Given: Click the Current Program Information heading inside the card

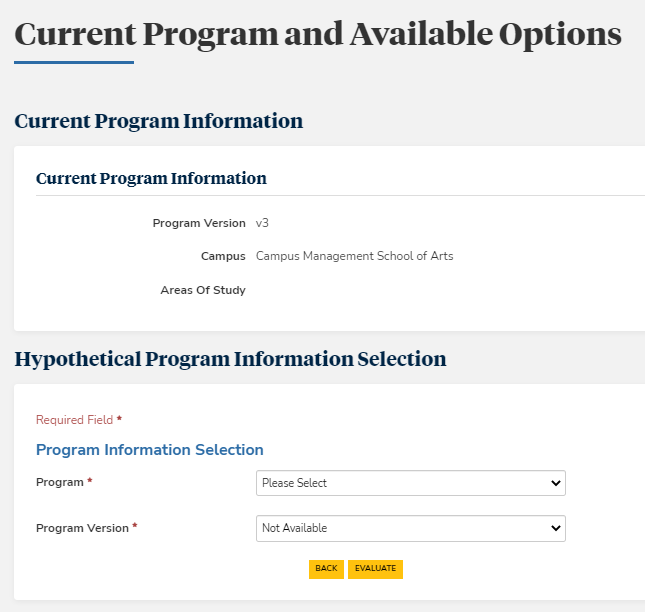Looking at the screenshot, I should pos(151,179).
